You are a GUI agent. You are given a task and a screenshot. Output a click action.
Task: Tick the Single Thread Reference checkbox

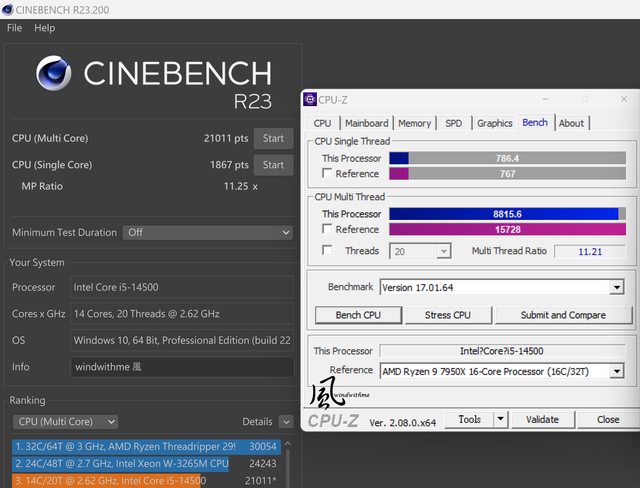click(327, 174)
